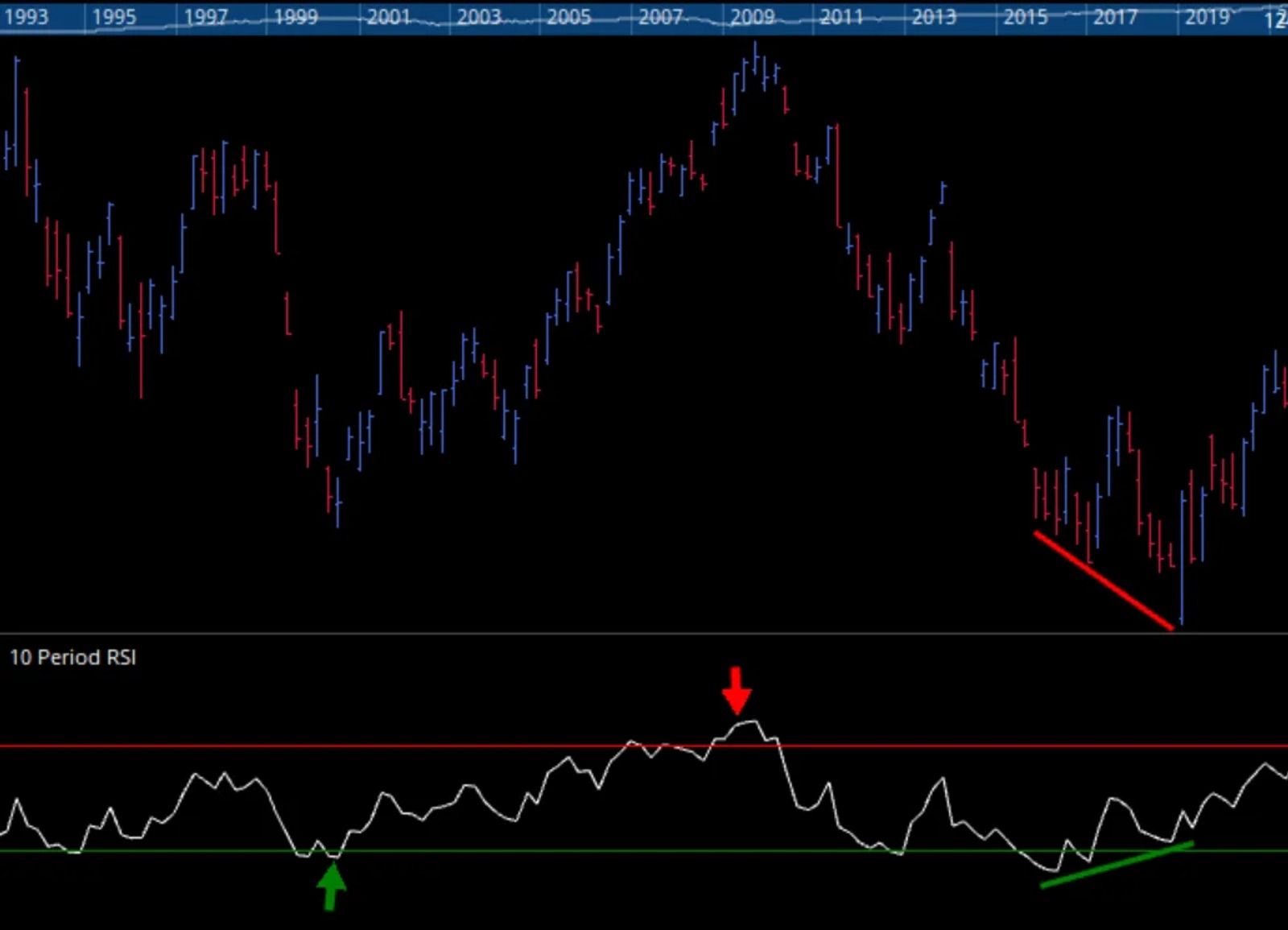Select the 2001 label on the timeline
The image size is (1288, 930).
389,17
